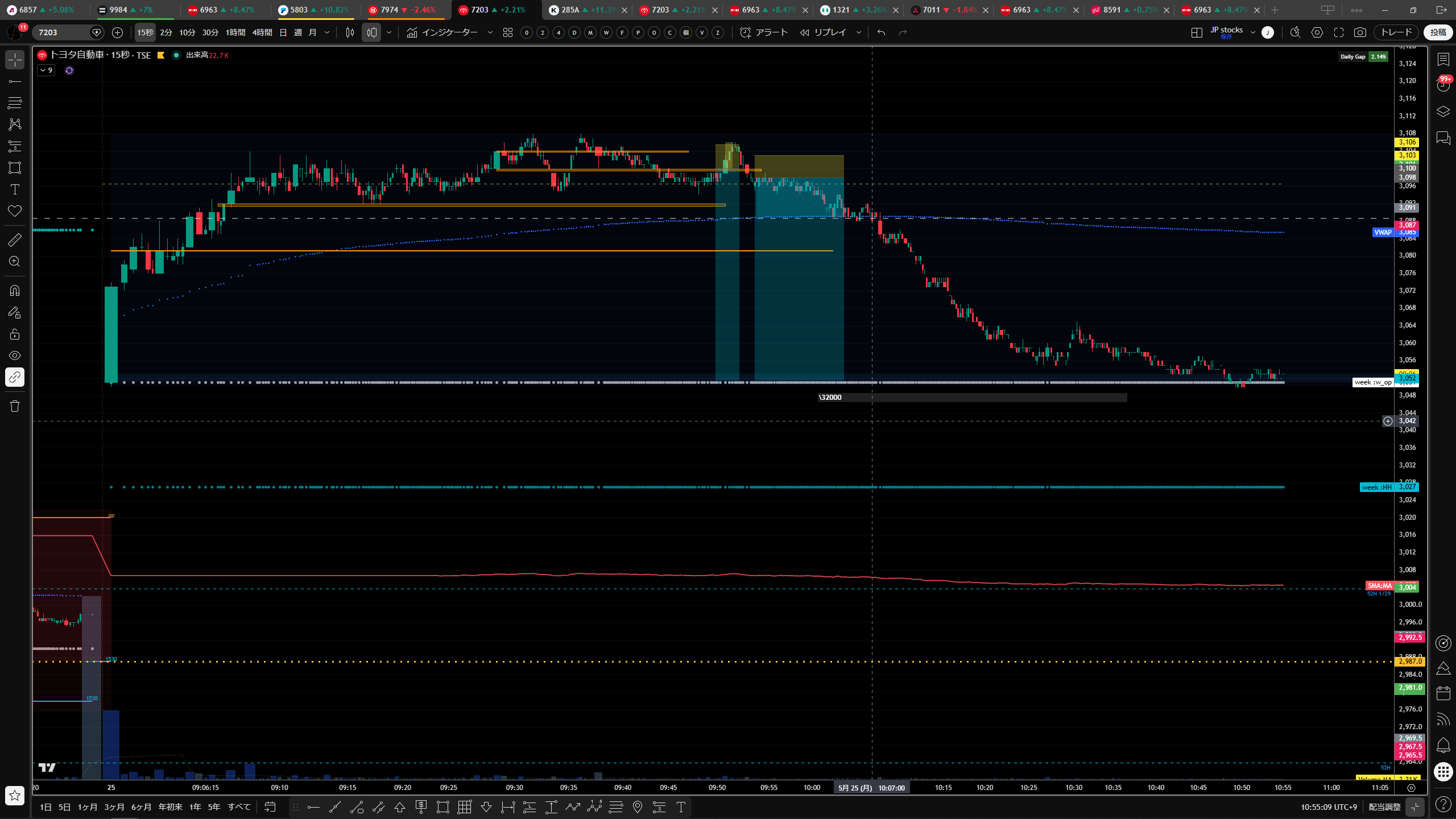Image resolution: width=1456 pixels, height=819 pixels.
Task: Open the alerts clock panel with 99+ badge
Action: pyautogui.click(x=1443, y=85)
